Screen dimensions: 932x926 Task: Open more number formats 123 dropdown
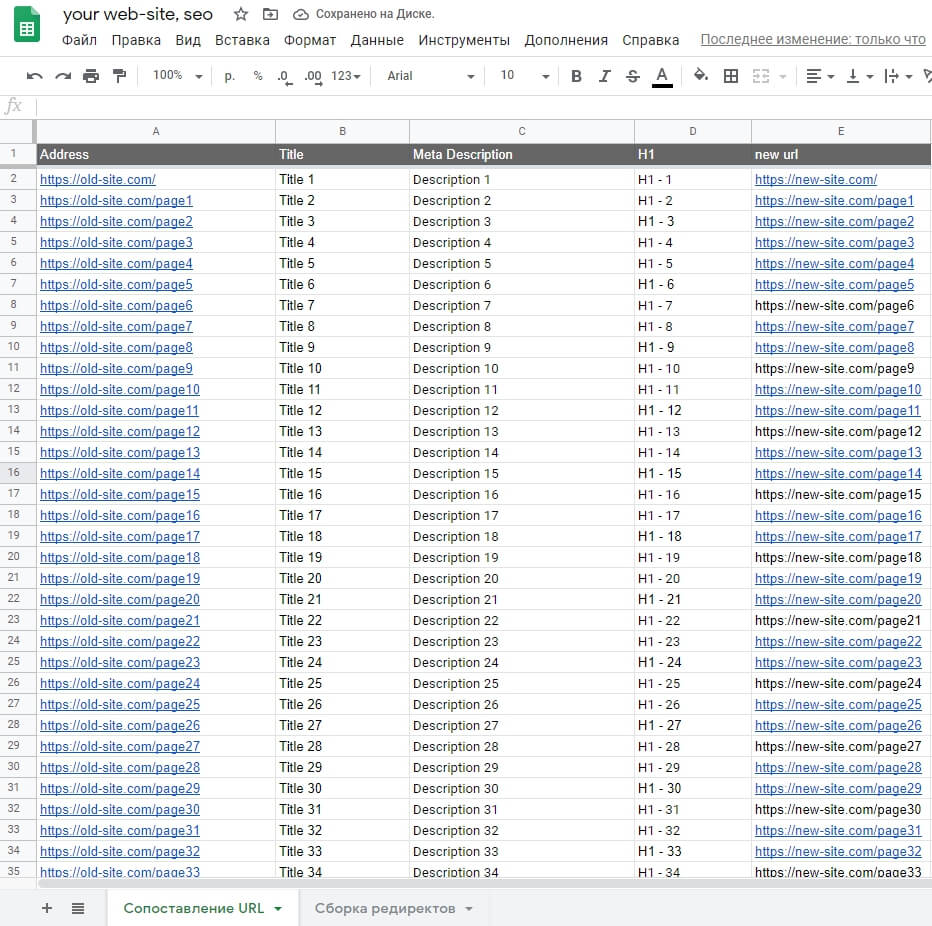(x=346, y=76)
